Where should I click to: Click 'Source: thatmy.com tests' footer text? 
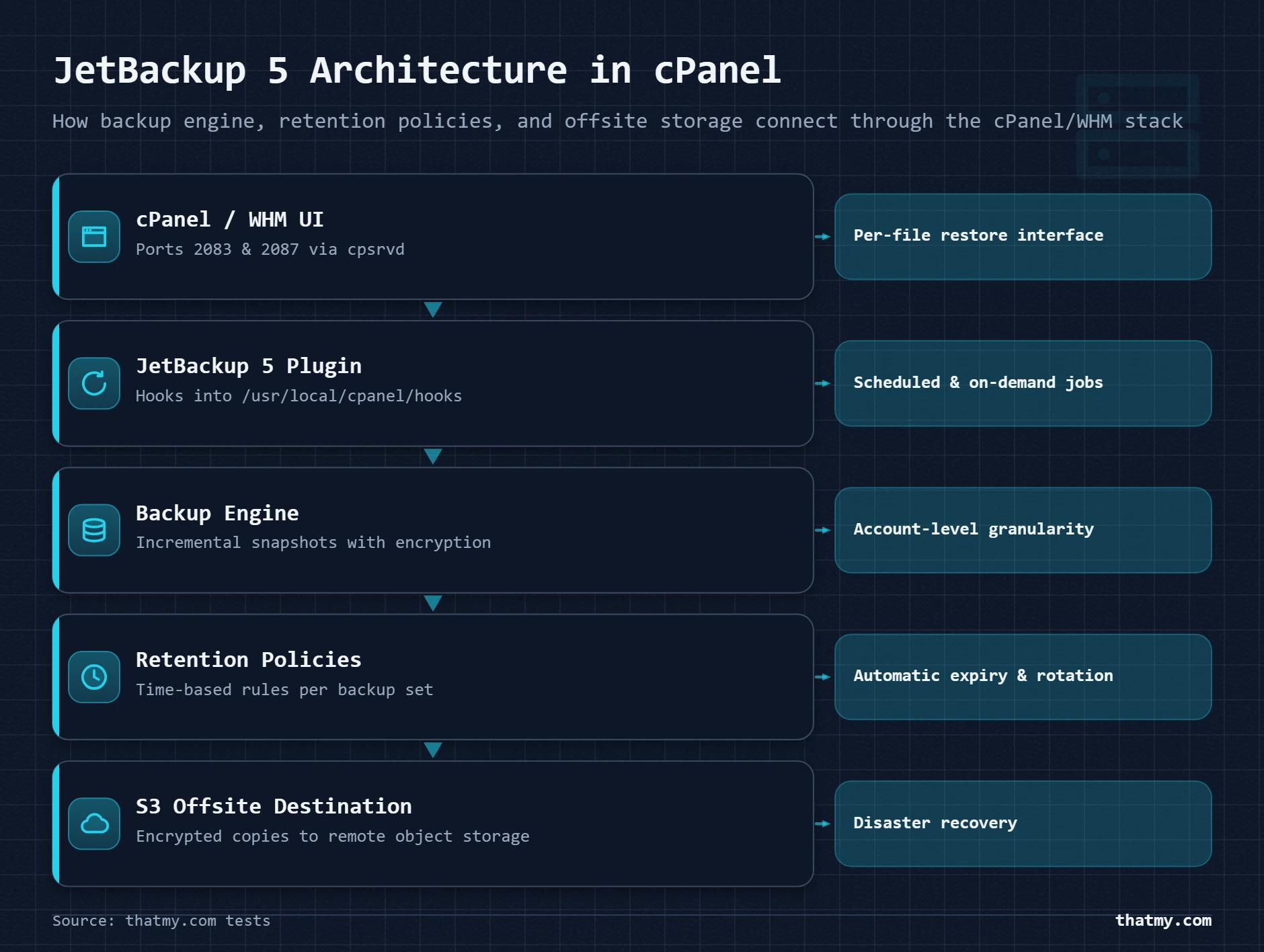[x=161, y=921]
